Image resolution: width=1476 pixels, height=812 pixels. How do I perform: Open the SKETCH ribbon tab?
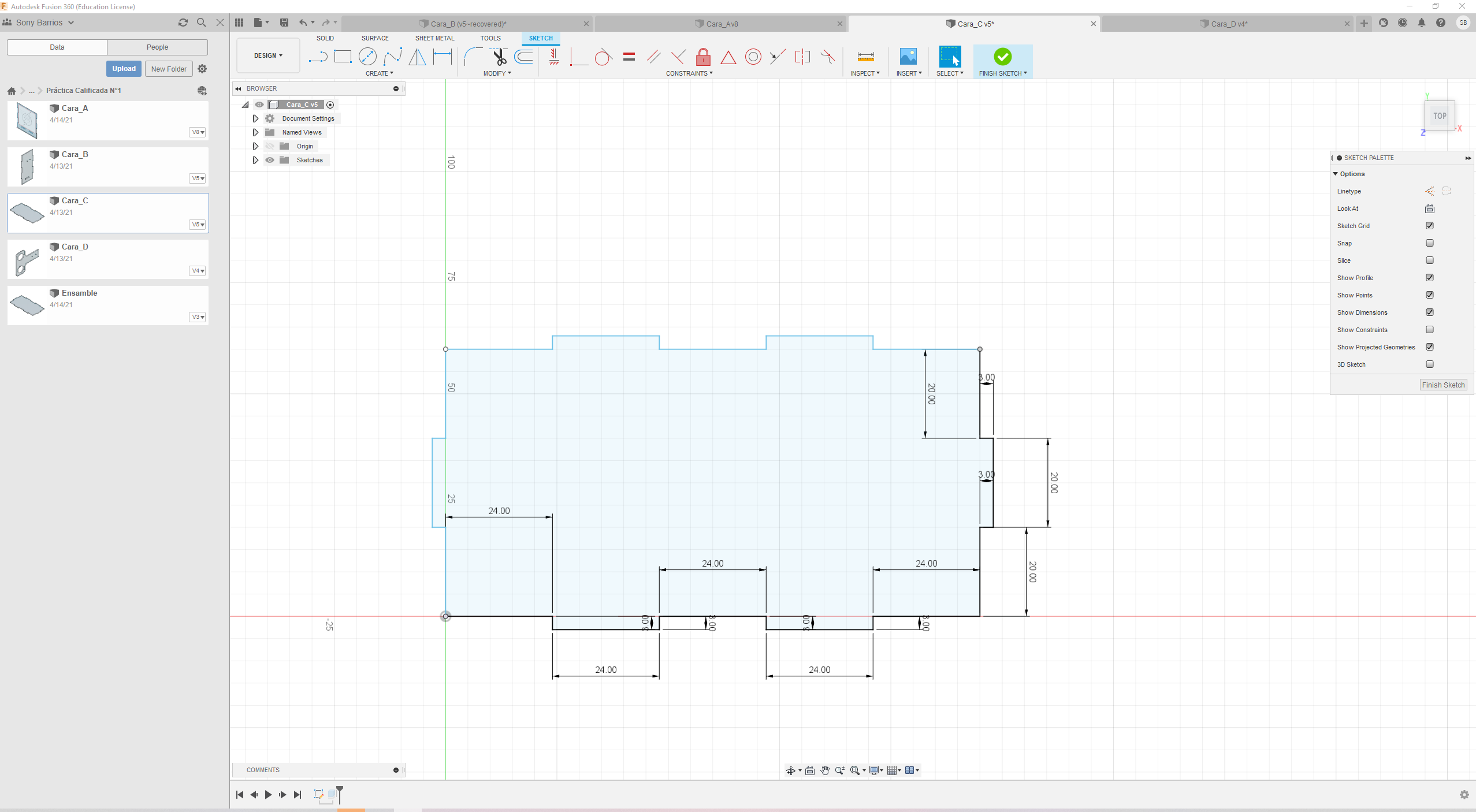(541, 37)
